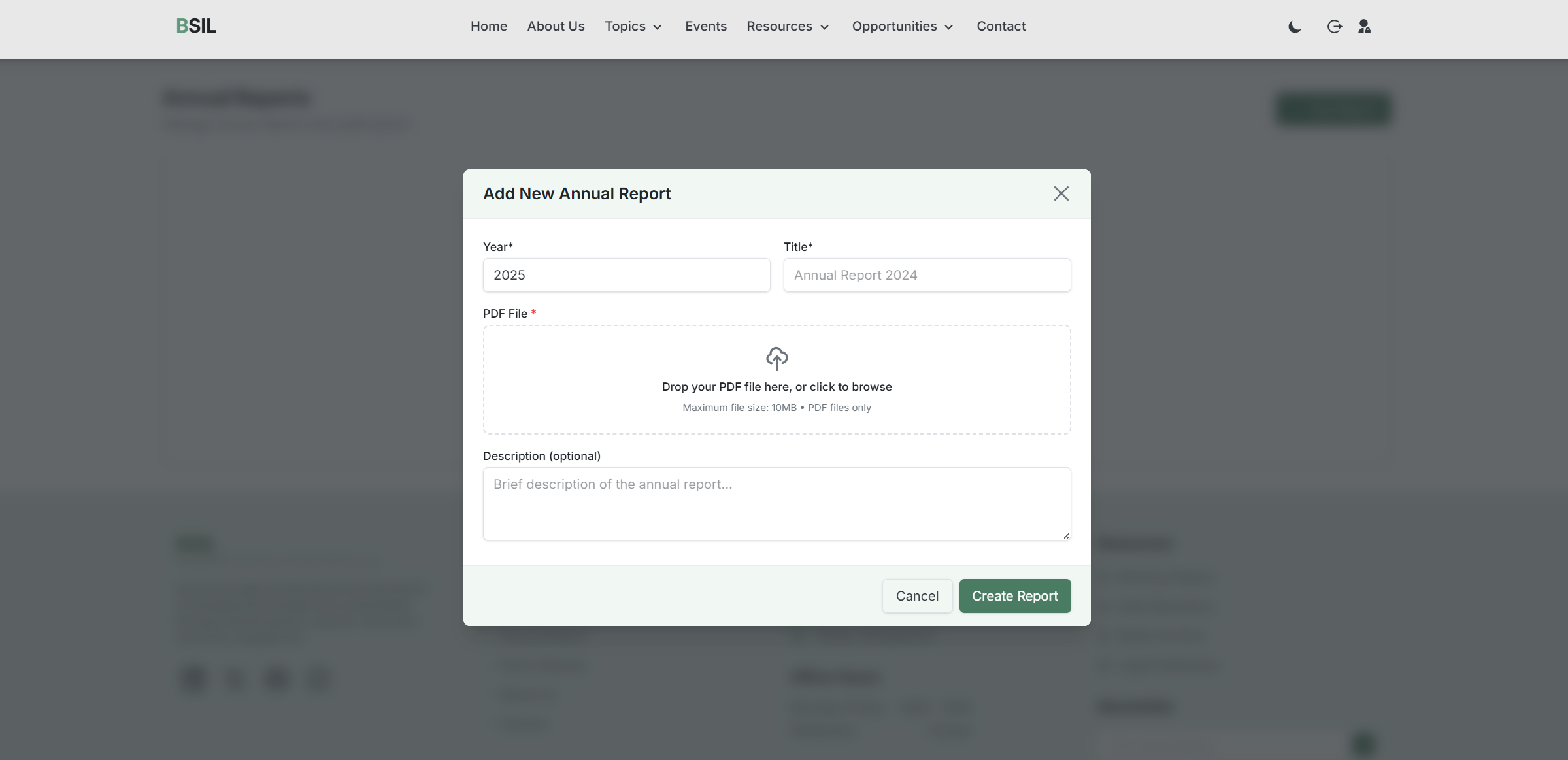1568x760 pixels.
Task: Click the Description textarea
Action: tap(776, 503)
